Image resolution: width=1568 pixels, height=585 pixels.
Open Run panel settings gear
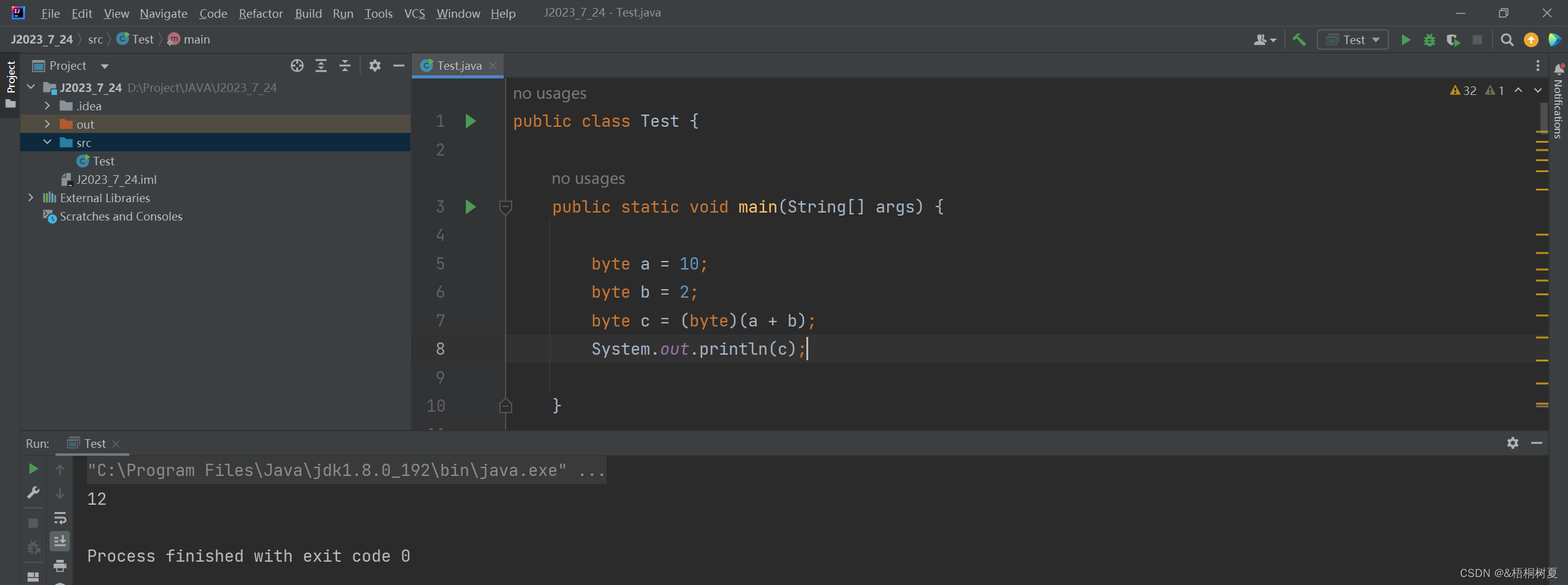coord(1513,443)
